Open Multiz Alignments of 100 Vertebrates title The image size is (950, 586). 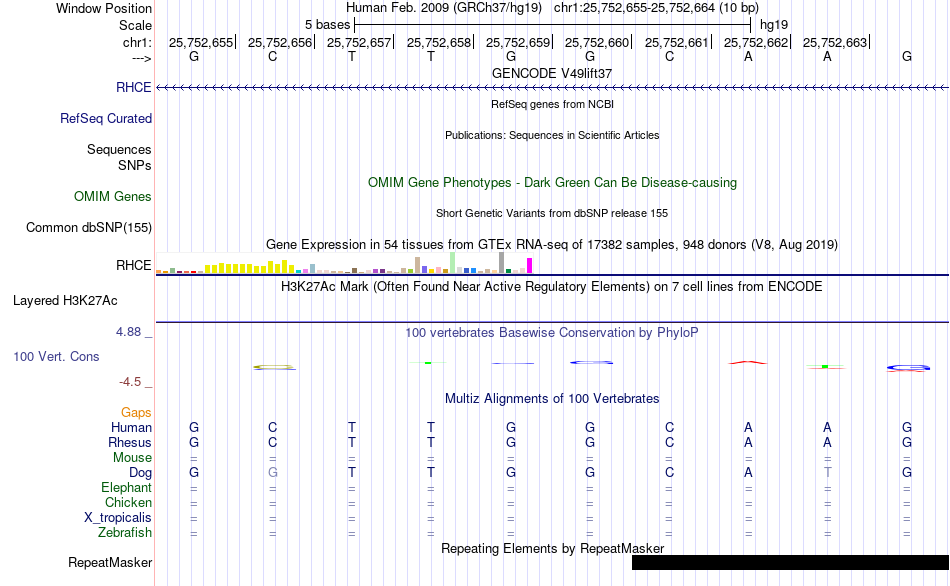click(552, 399)
